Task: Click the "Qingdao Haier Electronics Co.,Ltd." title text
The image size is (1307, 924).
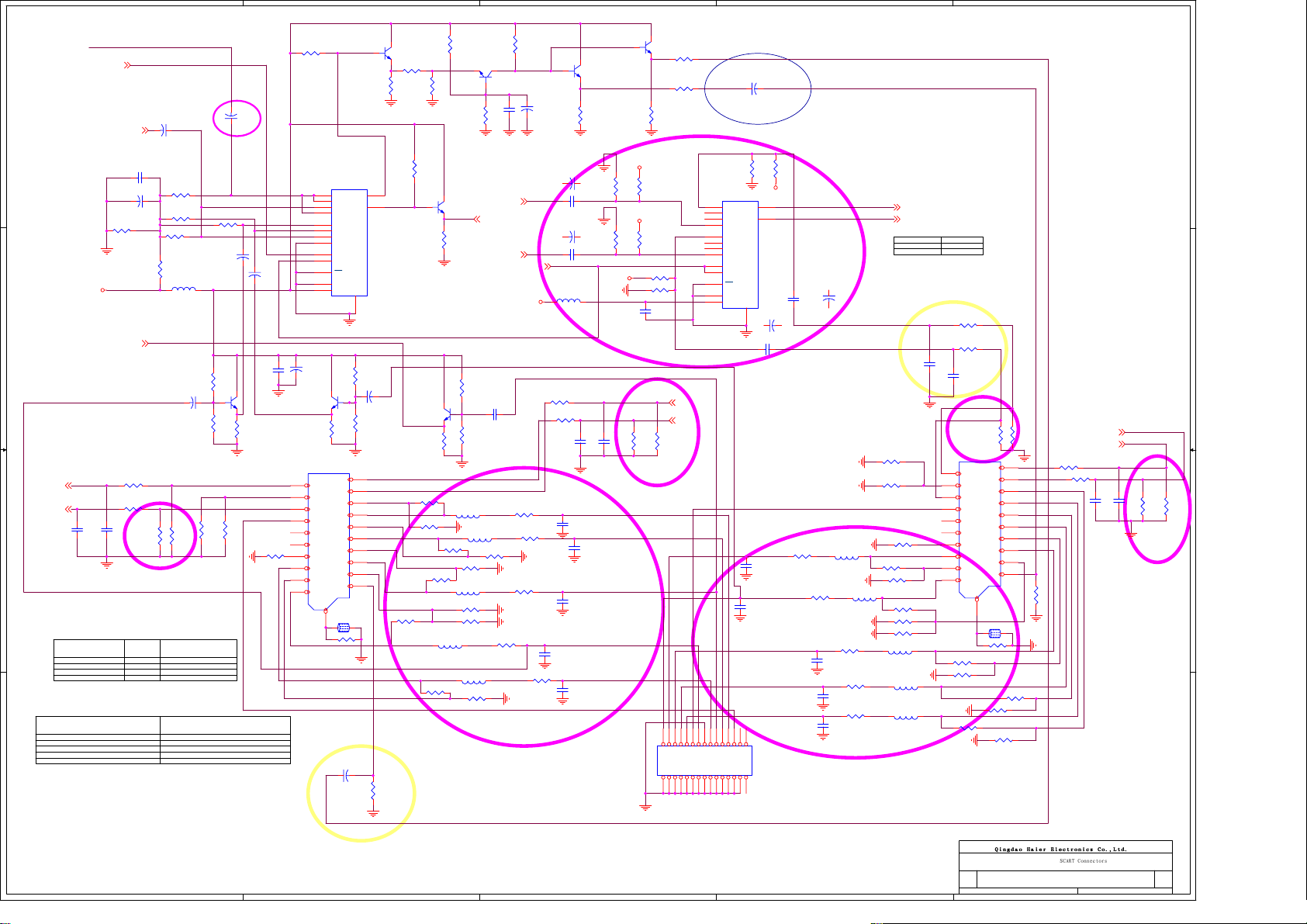Action: click(1060, 850)
